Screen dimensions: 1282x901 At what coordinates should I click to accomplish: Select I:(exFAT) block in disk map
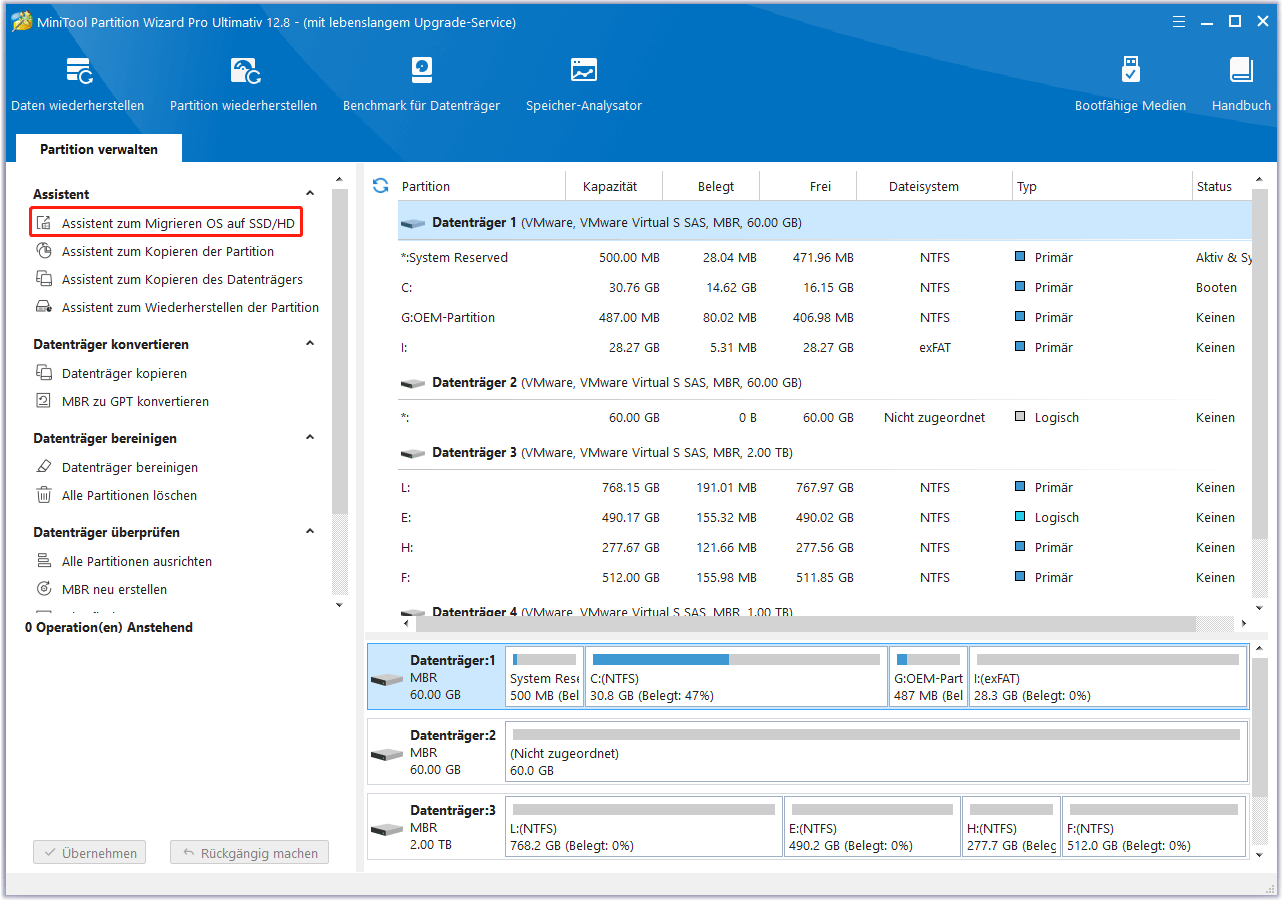tap(1108, 677)
